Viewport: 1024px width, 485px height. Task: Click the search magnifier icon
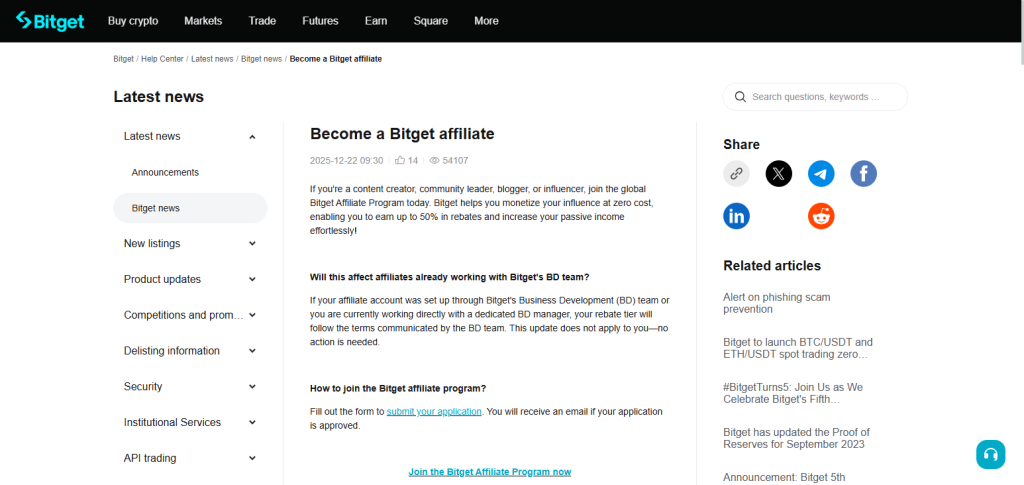740,97
